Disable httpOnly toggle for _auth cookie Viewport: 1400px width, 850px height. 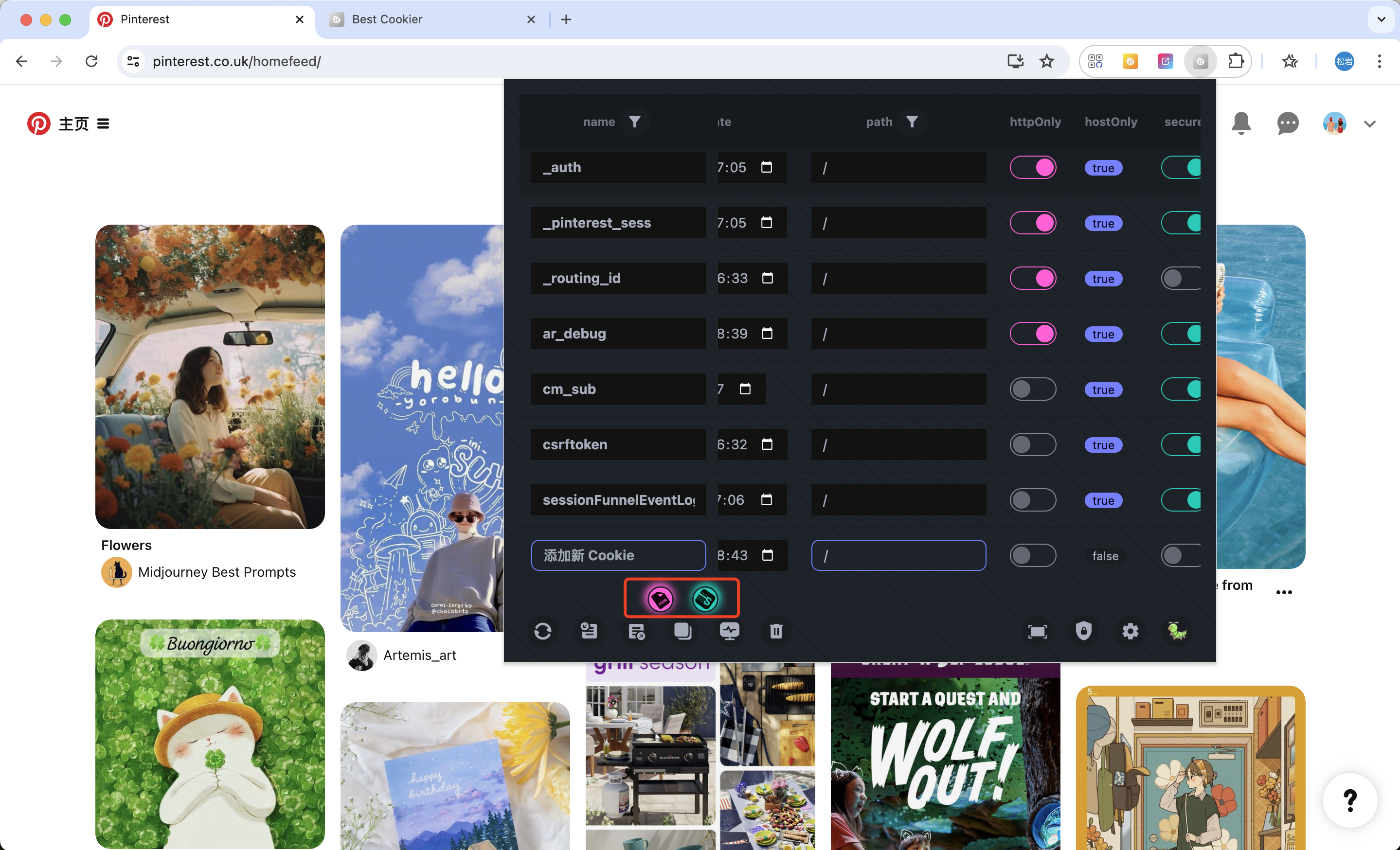pos(1032,167)
